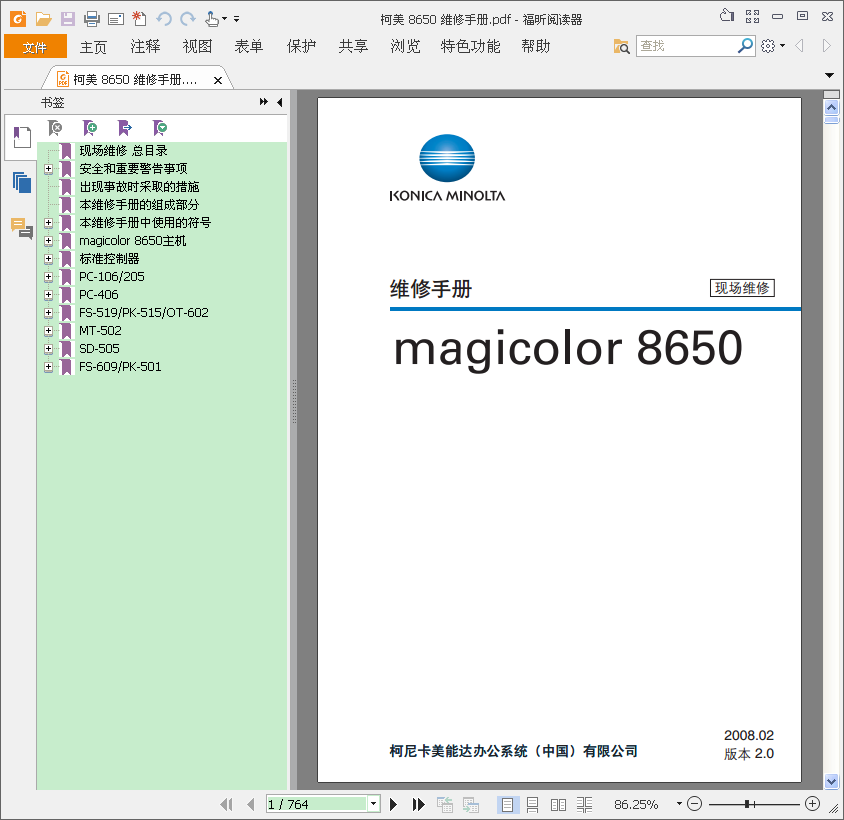Open the tab list dropdown arrow
844x820 pixels.
click(x=829, y=75)
